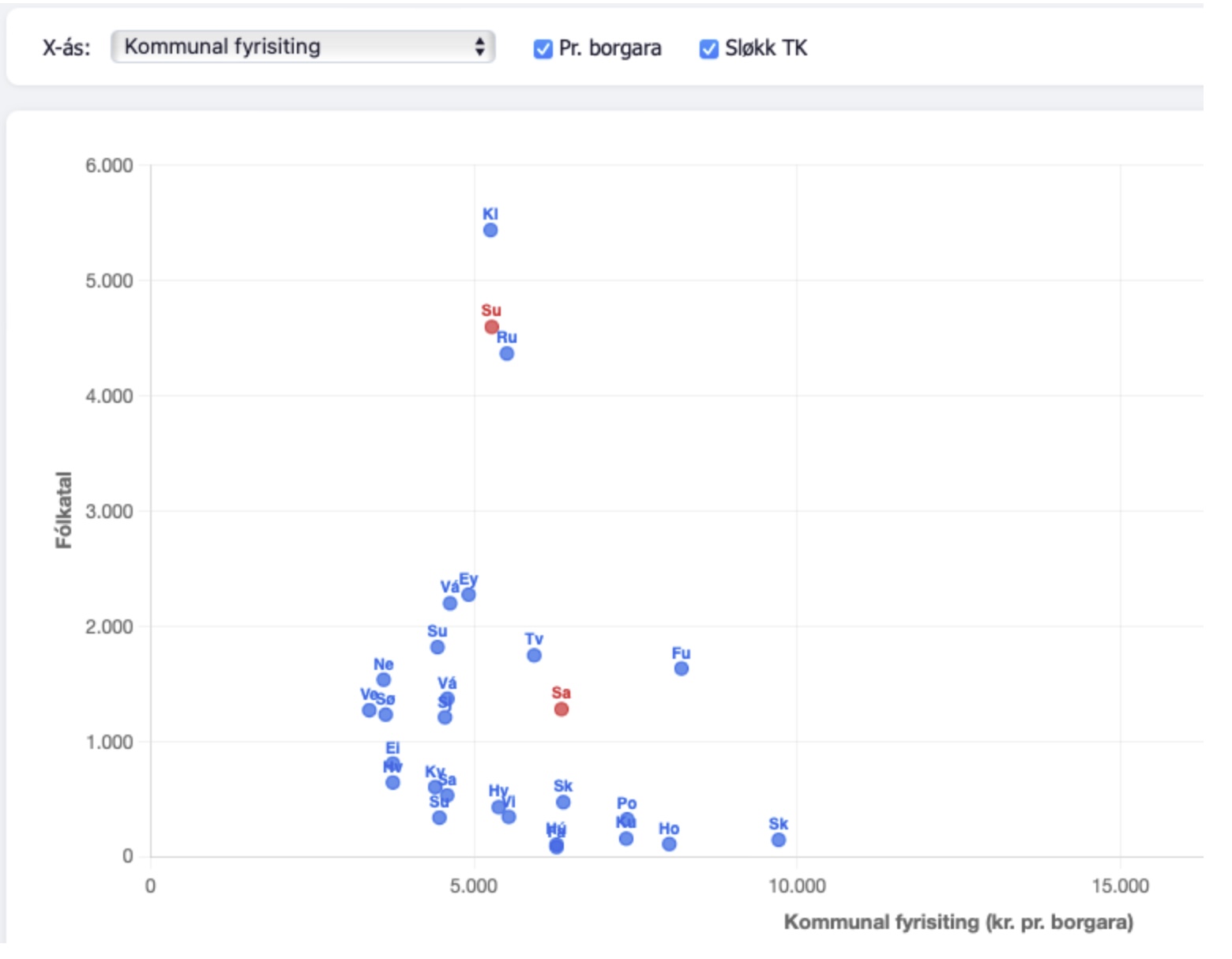Screen dimensions: 1232x959
Task: Pick the 'Ve' data point
Action: 369,710
